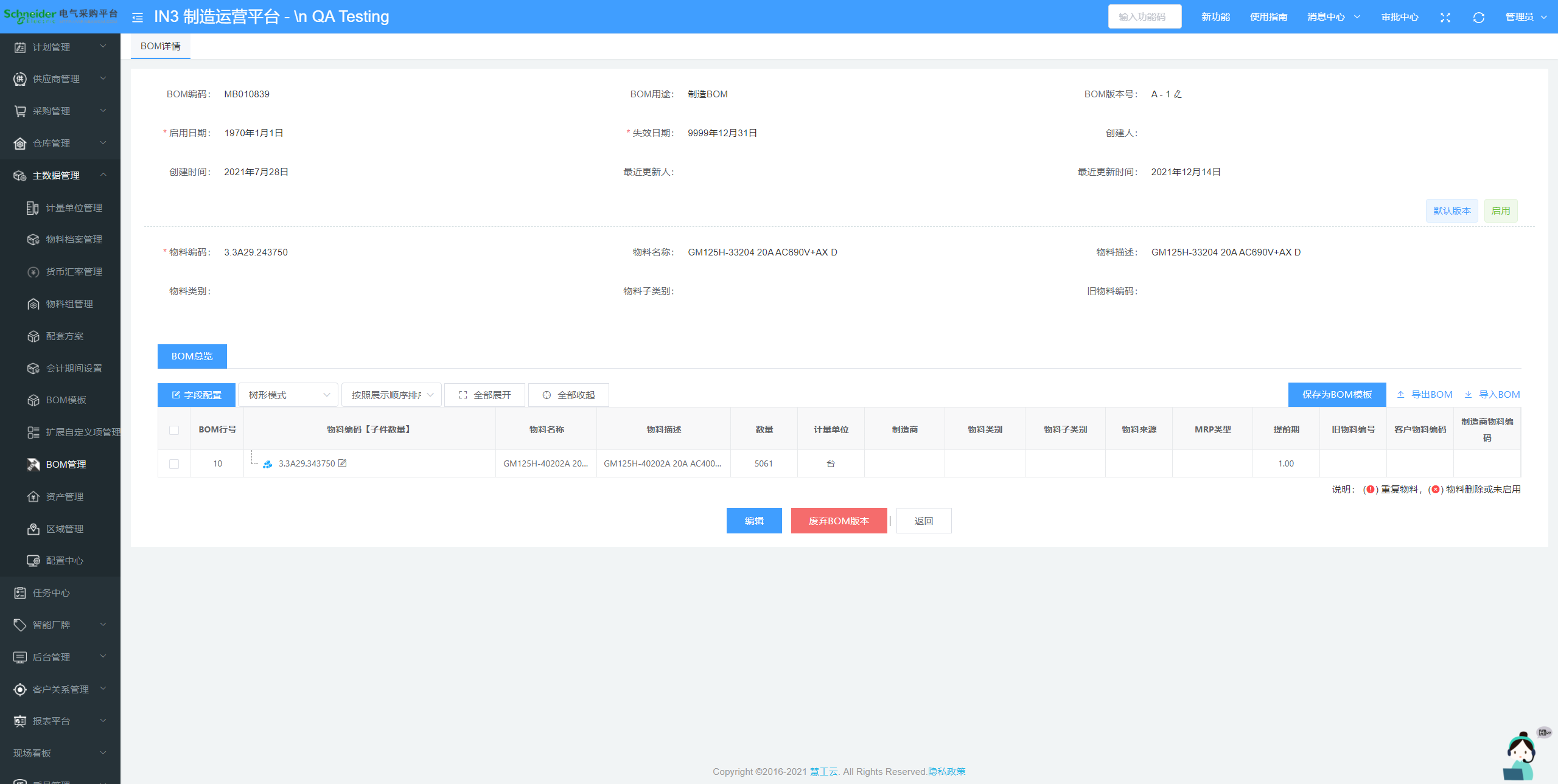This screenshot has height=784, width=1558.
Task: Tick the checkbox for BOM row 10
Action: coord(174,464)
